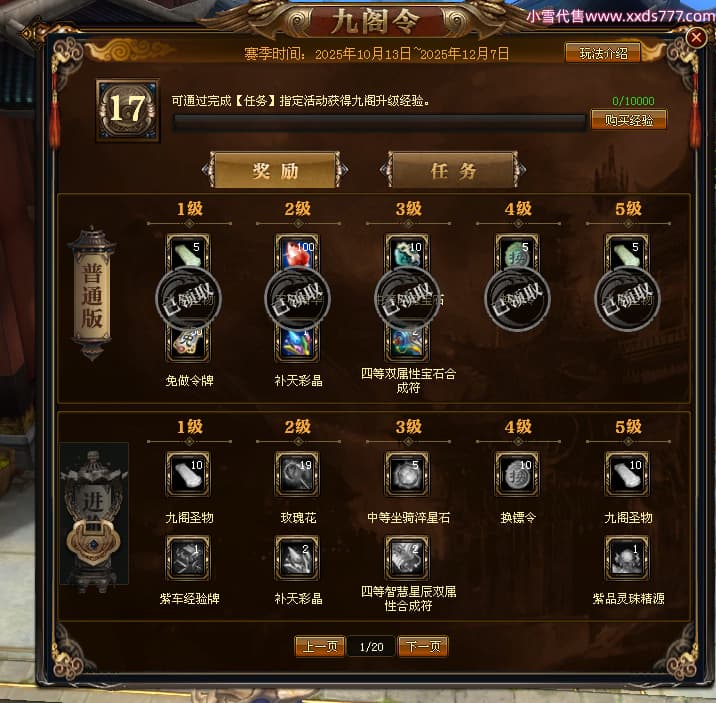The height and width of the screenshot is (703, 716).
Task: Click the 普通版 lantern label
Action: pyautogui.click(x=92, y=294)
